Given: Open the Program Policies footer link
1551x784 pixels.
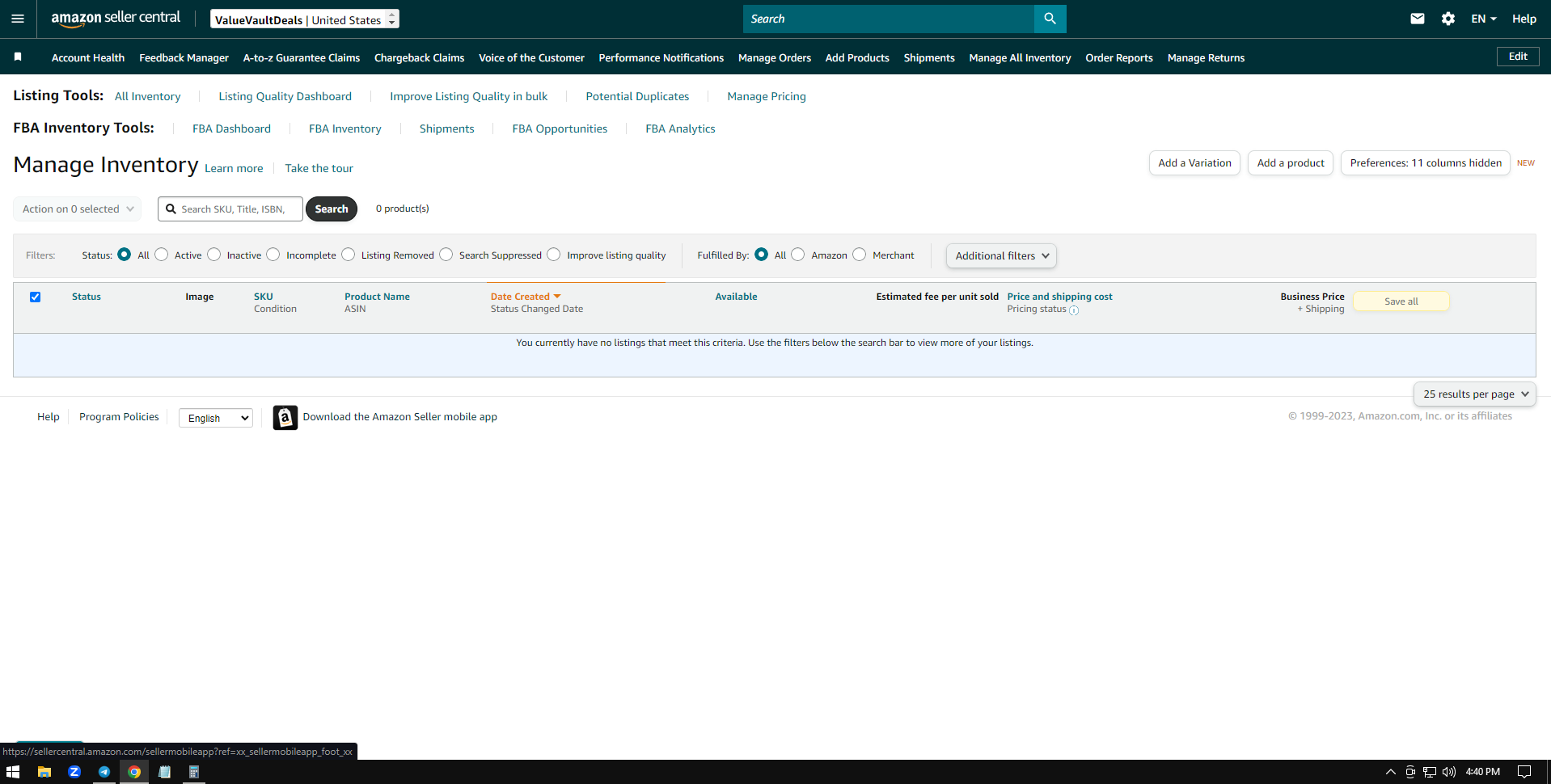Looking at the screenshot, I should [119, 417].
